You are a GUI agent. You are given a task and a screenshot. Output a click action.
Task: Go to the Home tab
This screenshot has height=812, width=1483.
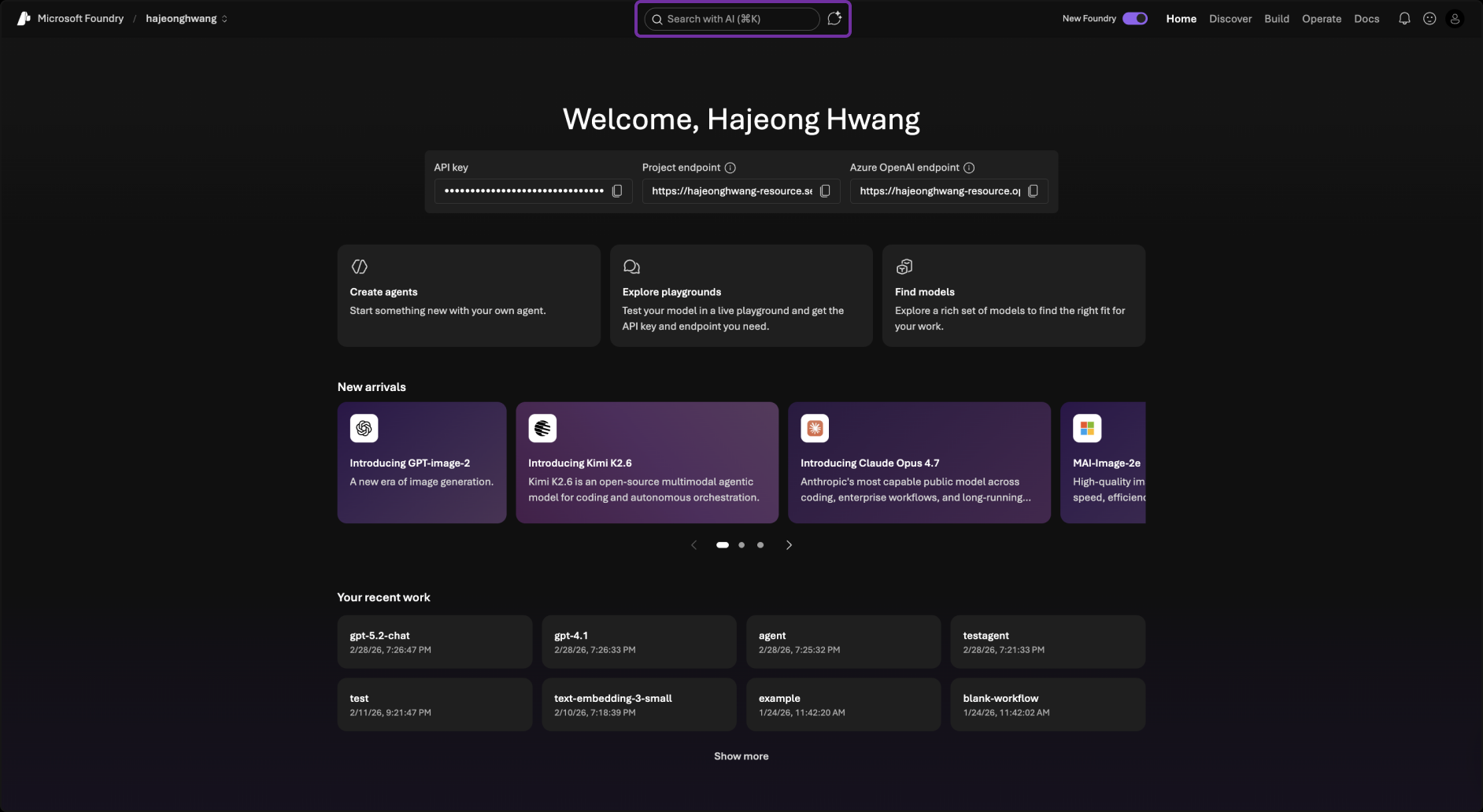click(x=1181, y=19)
